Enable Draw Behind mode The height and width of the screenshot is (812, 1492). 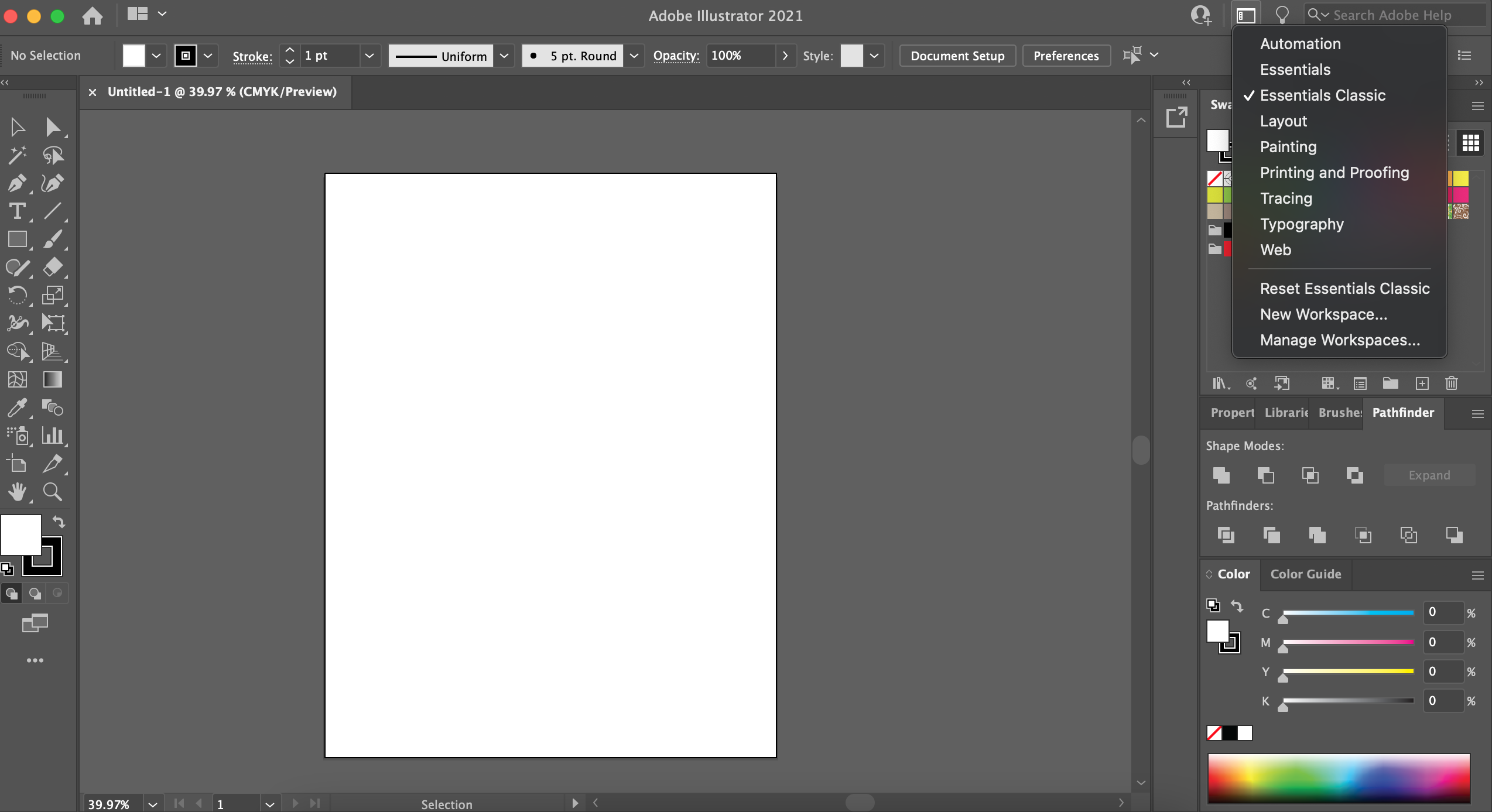pos(35,594)
